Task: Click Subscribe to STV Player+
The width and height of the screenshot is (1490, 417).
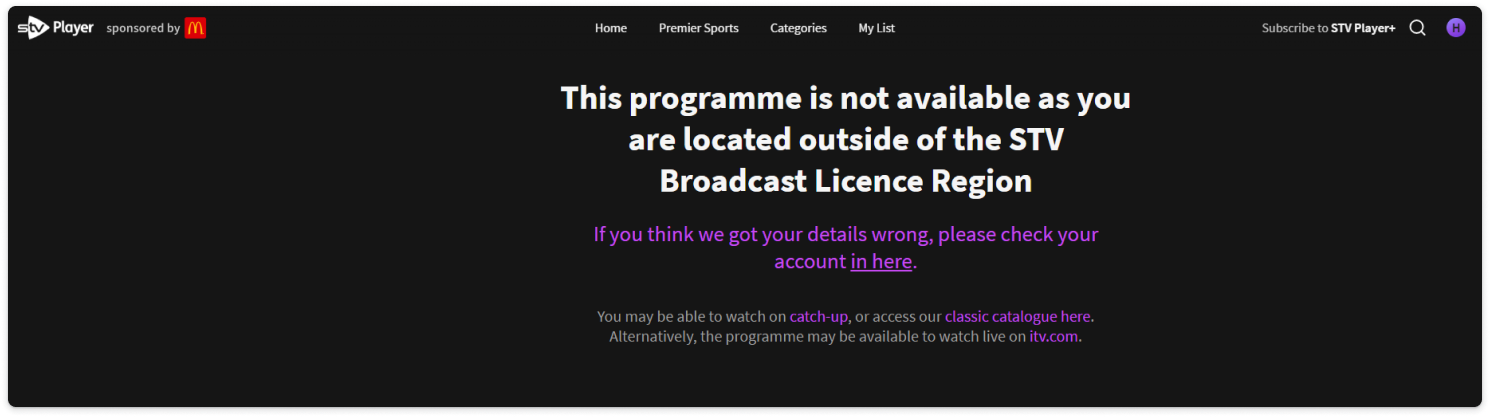Action: (x=1328, y=28)
